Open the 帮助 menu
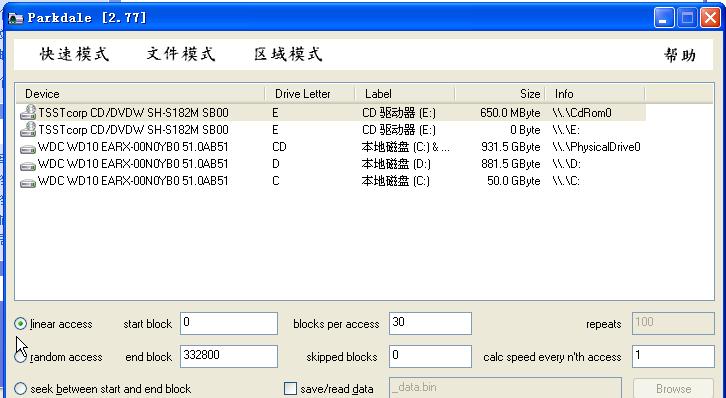 tap(680, 55)
